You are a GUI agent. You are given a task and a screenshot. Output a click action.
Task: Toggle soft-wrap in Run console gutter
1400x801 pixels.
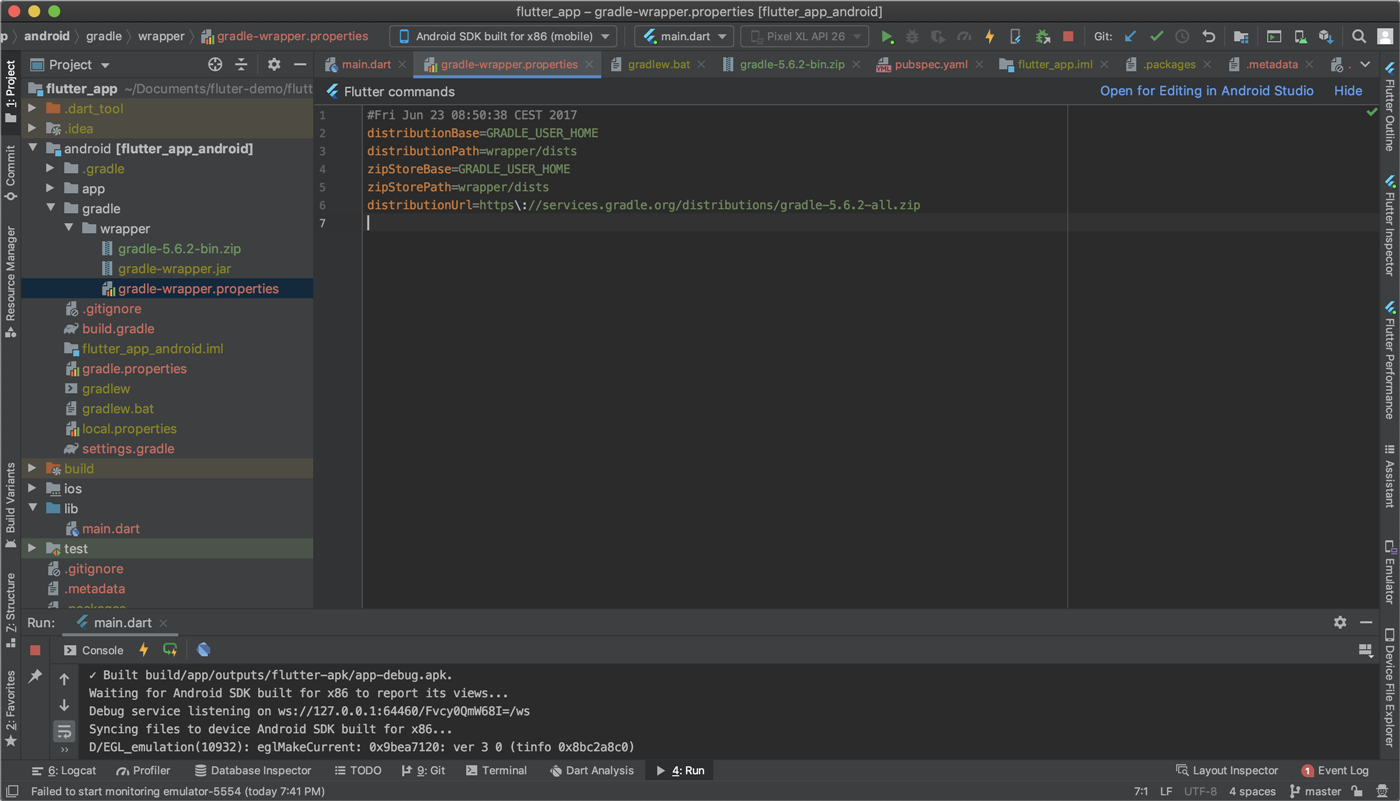click(x=64, y=731)
